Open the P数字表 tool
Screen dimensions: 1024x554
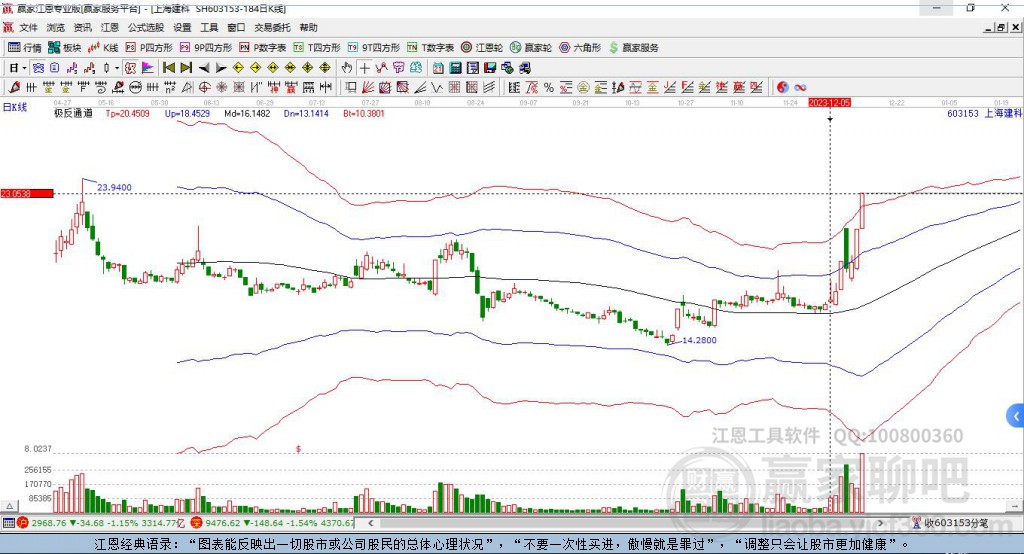[x=263, y=48]
